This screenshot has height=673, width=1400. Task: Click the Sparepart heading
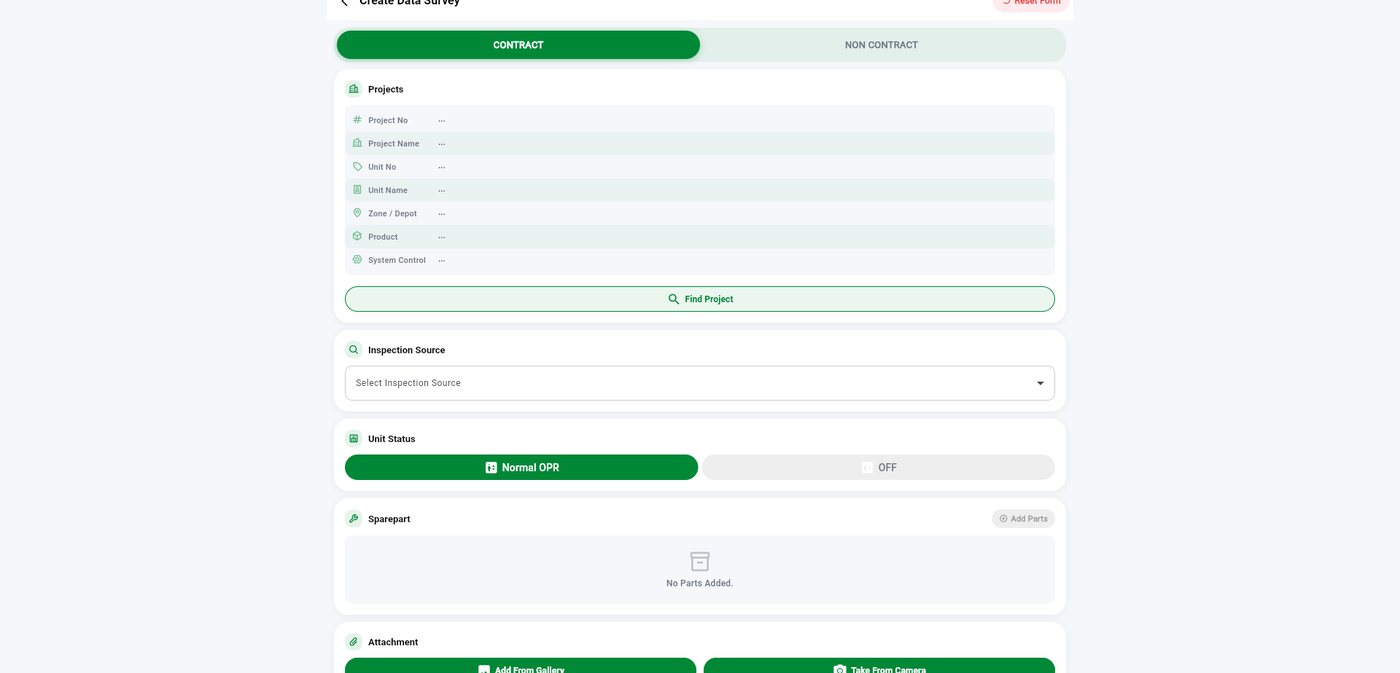point(389,519)
